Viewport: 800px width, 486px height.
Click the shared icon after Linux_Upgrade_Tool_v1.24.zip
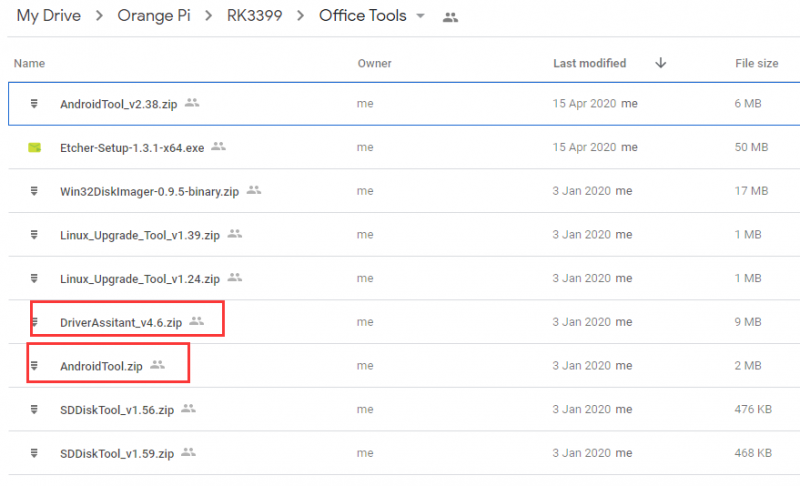click(x=235, y=277)
